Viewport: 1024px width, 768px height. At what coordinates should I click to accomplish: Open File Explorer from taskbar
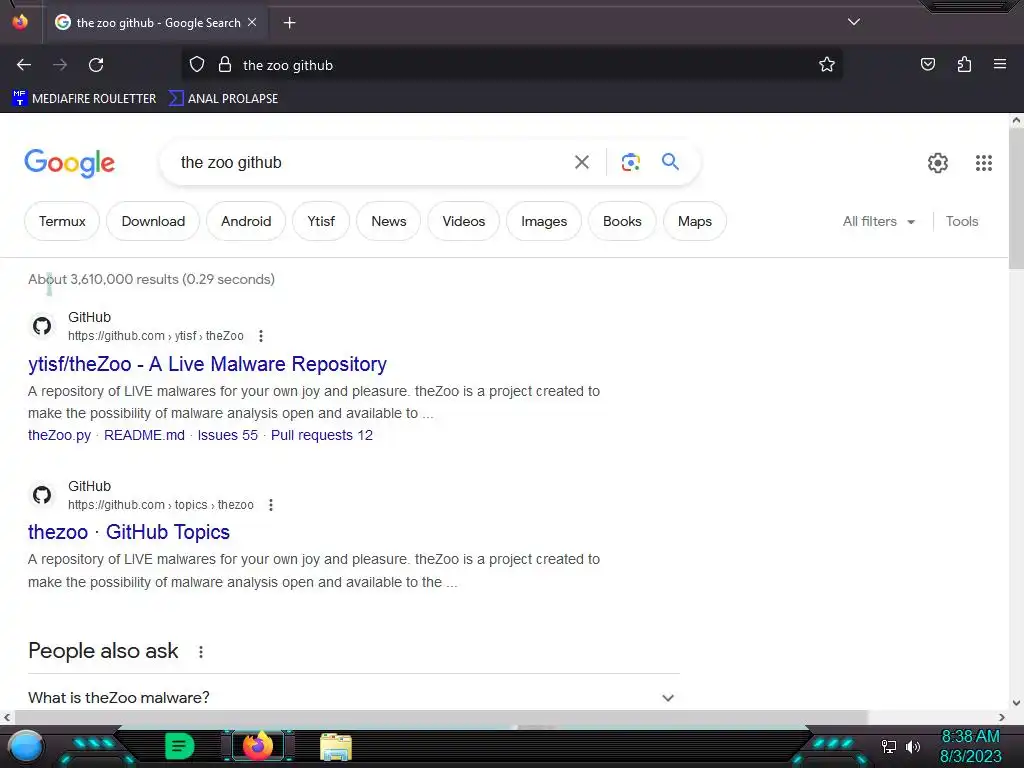336,747
